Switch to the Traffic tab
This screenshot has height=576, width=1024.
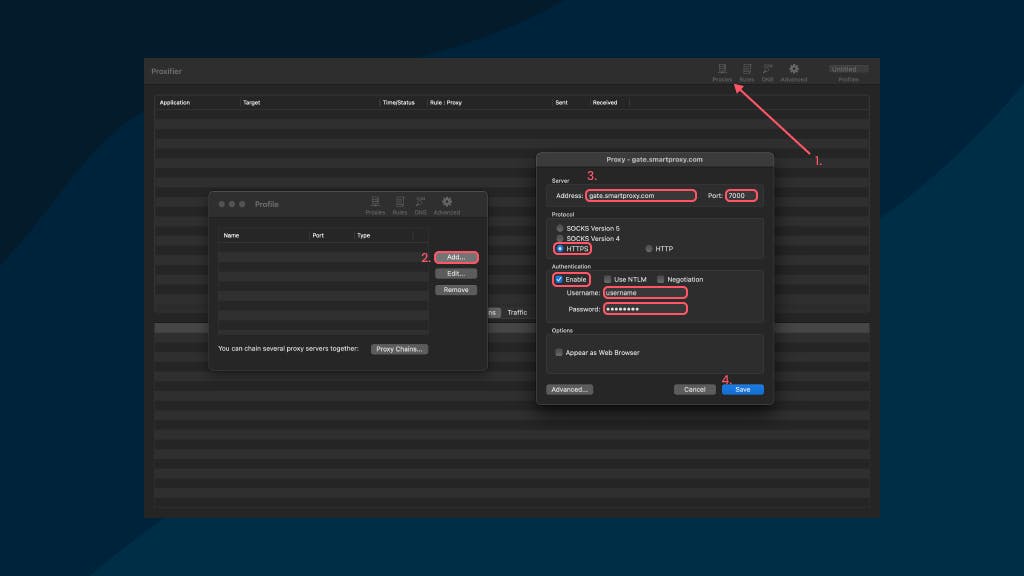(517, 313)
